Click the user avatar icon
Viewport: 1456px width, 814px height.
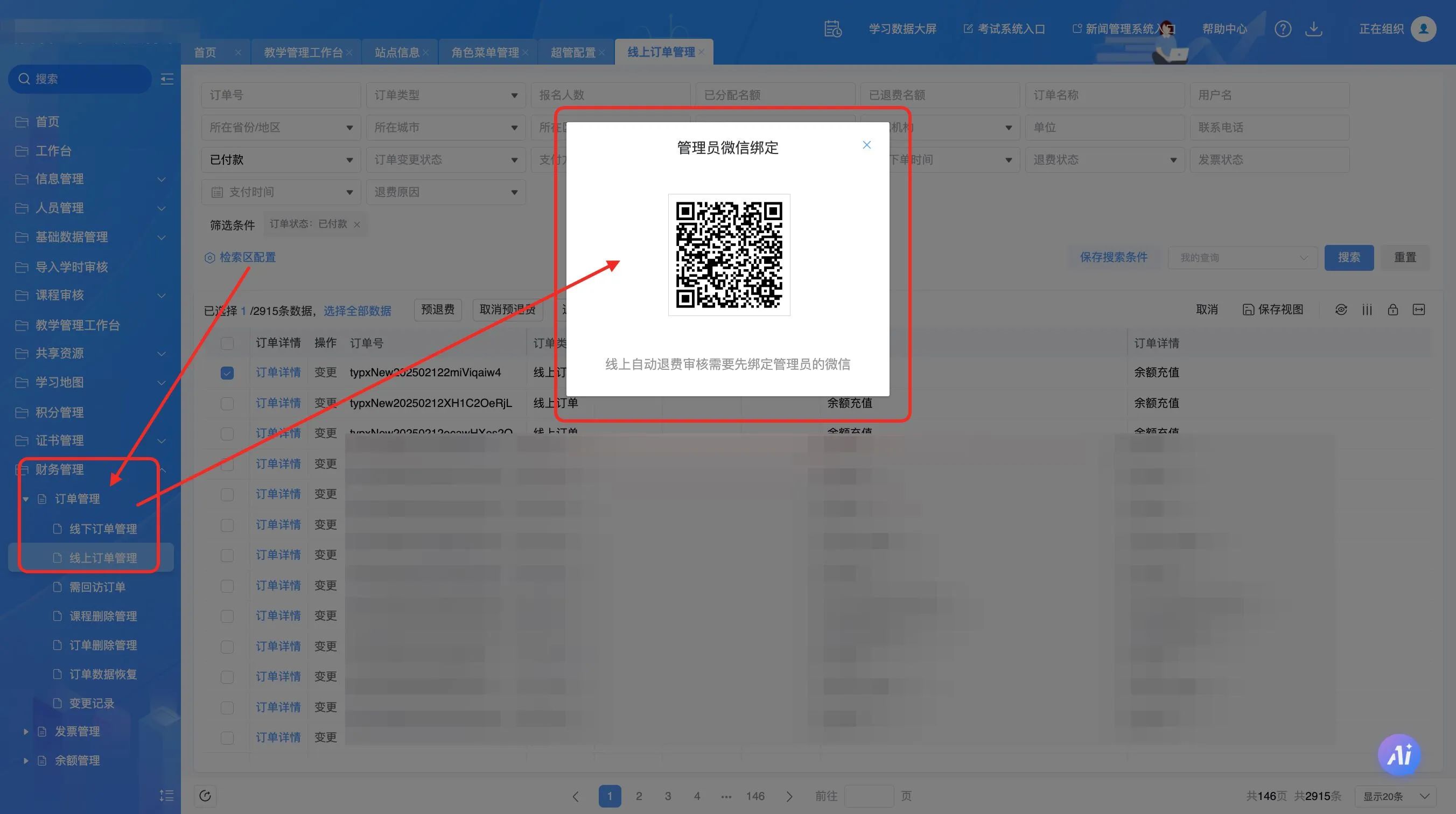1423,29
